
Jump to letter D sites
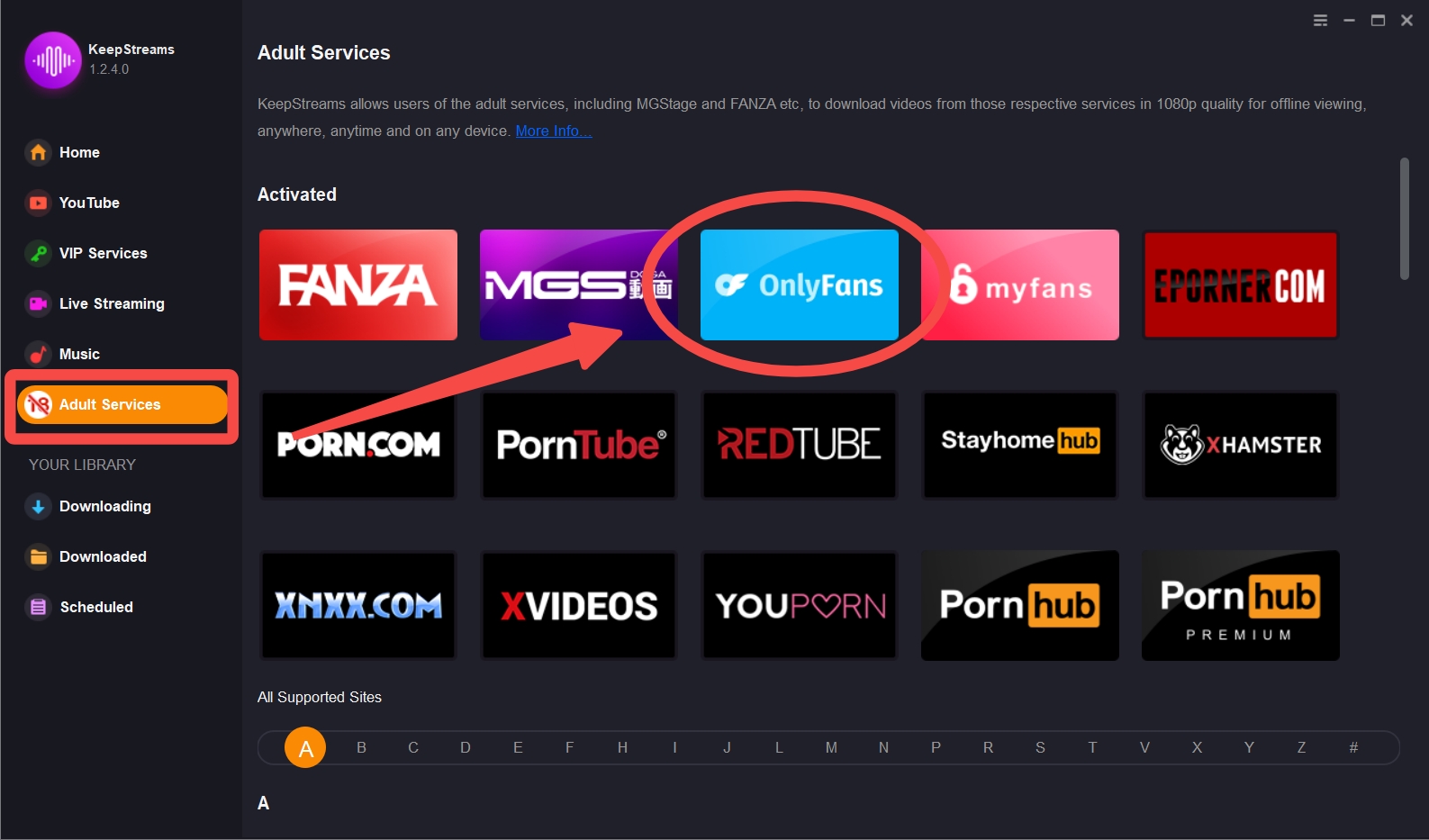pos(466,747)
